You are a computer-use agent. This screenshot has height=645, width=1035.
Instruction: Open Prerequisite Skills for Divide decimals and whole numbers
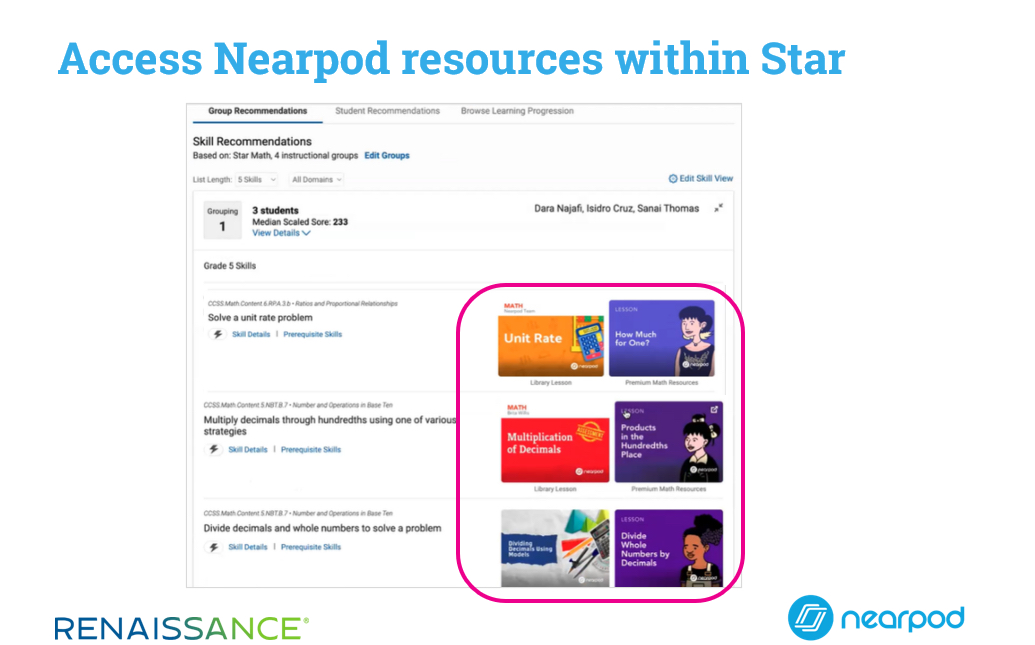pos(311,547)
